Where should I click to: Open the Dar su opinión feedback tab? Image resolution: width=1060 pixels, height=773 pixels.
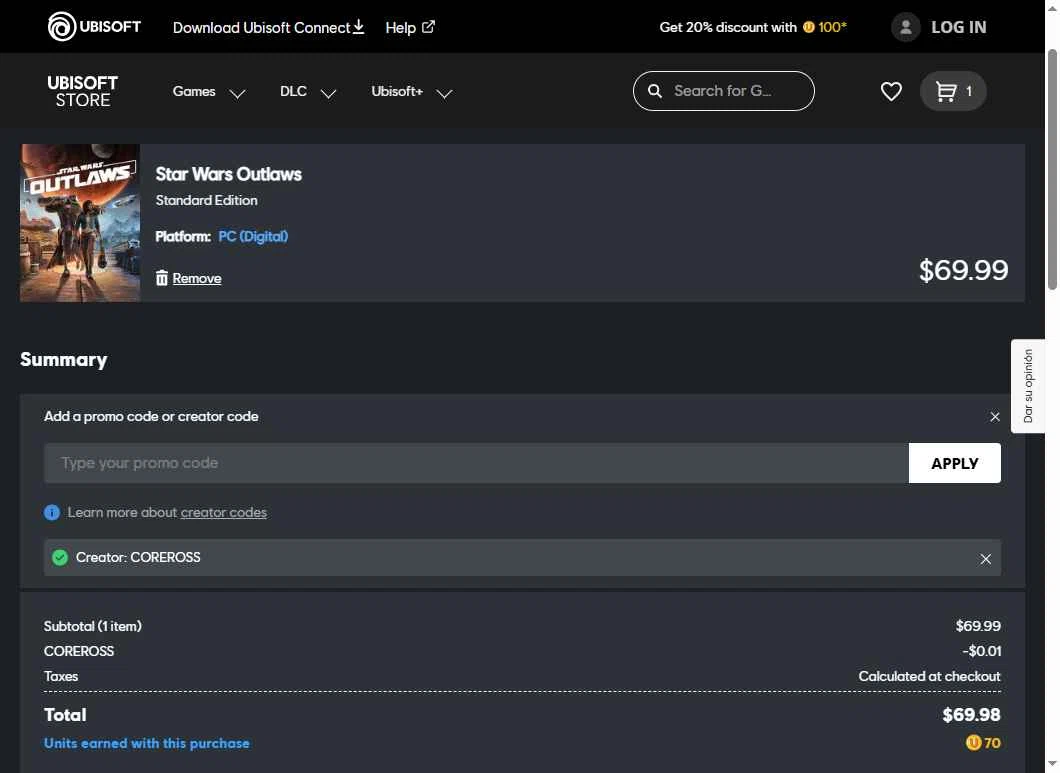coord(1028,386)
